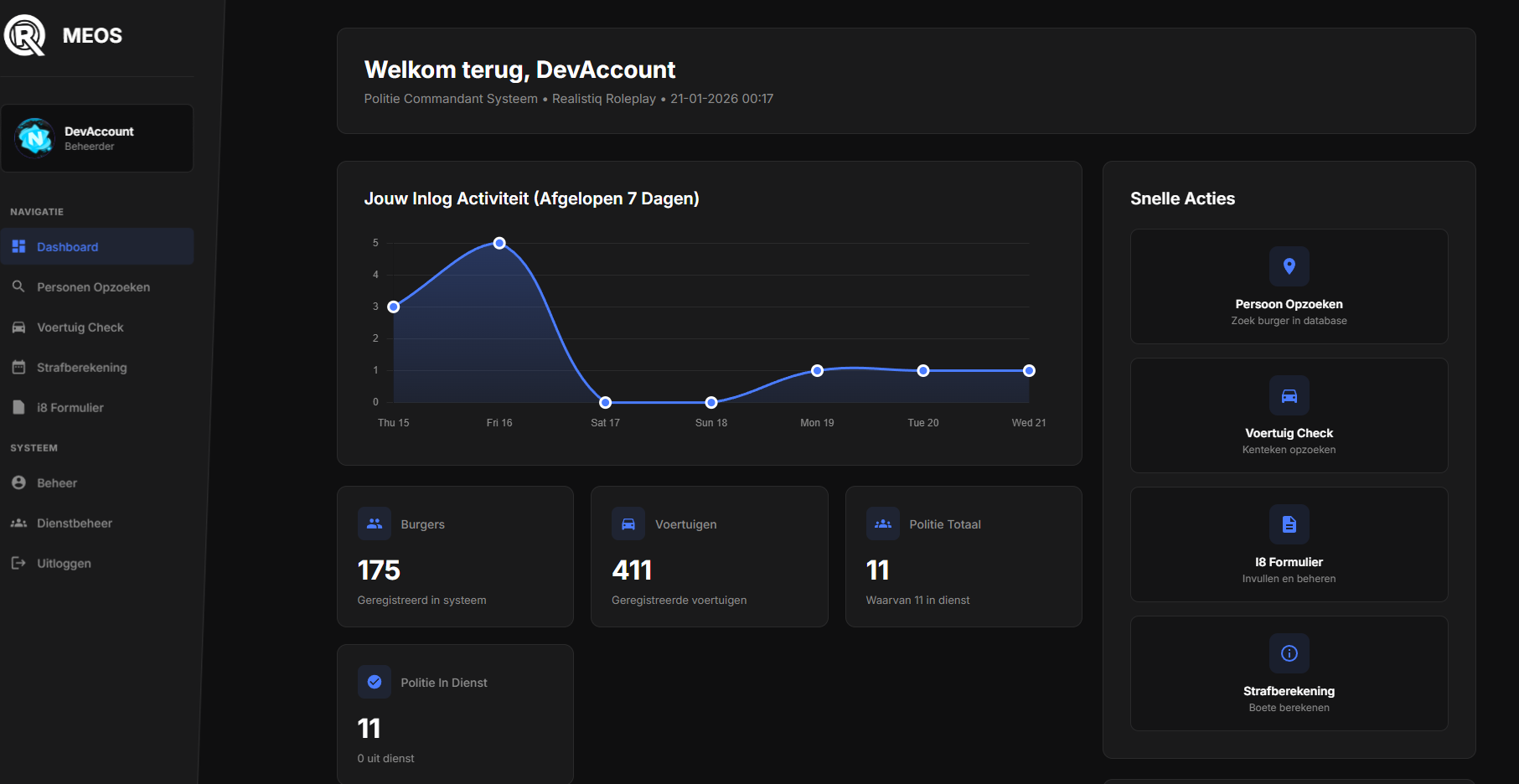Open the Dashboard navigation item
This screenshot has height=784, width=1519.
click(x=67, y=247)
